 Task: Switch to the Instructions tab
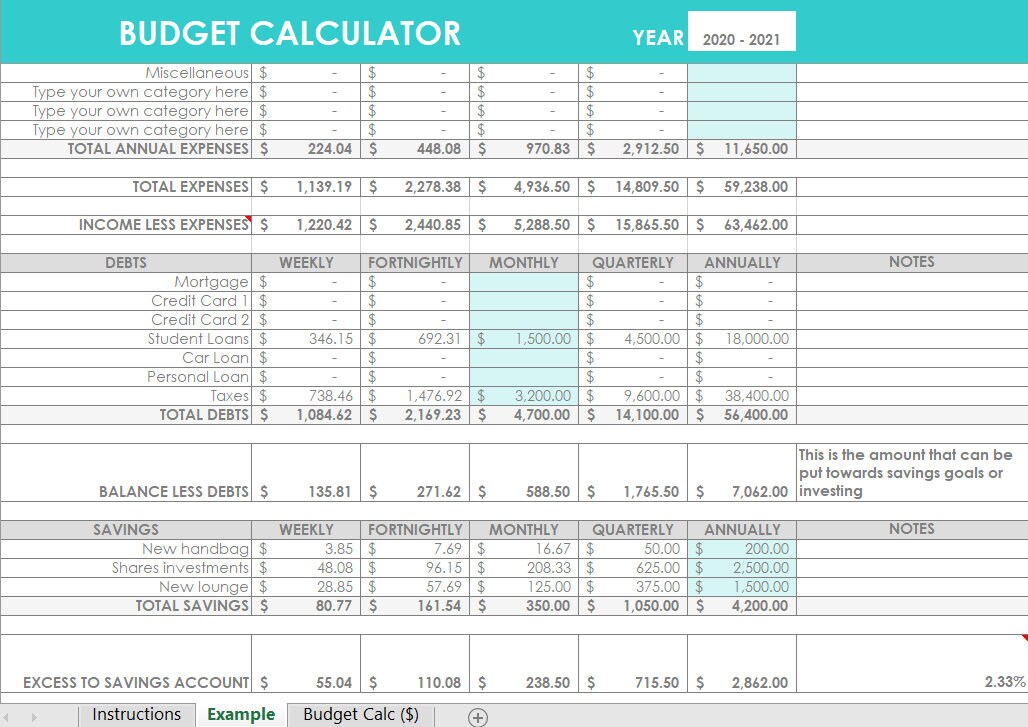click(x=136, y=715)
